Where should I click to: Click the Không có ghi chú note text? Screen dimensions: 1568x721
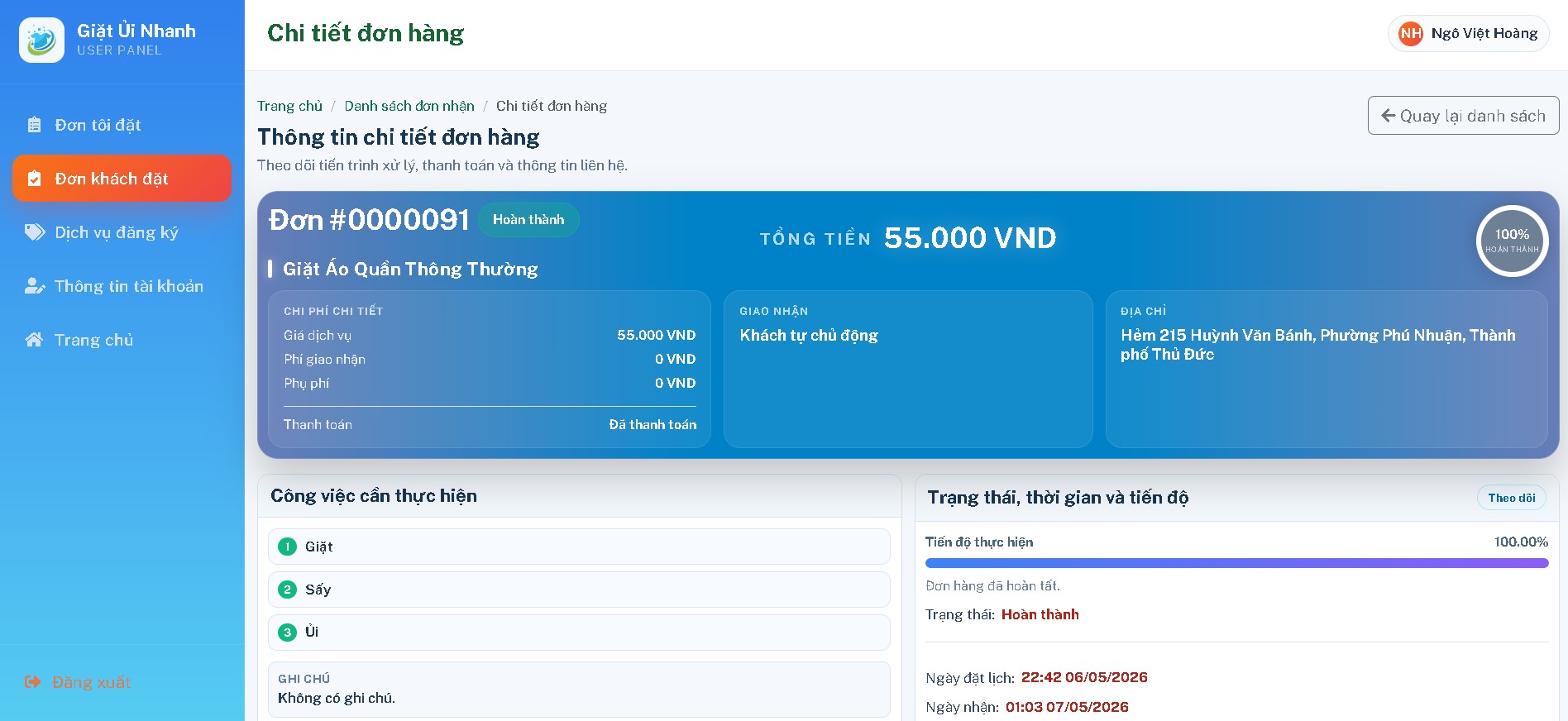coord(337,698)
